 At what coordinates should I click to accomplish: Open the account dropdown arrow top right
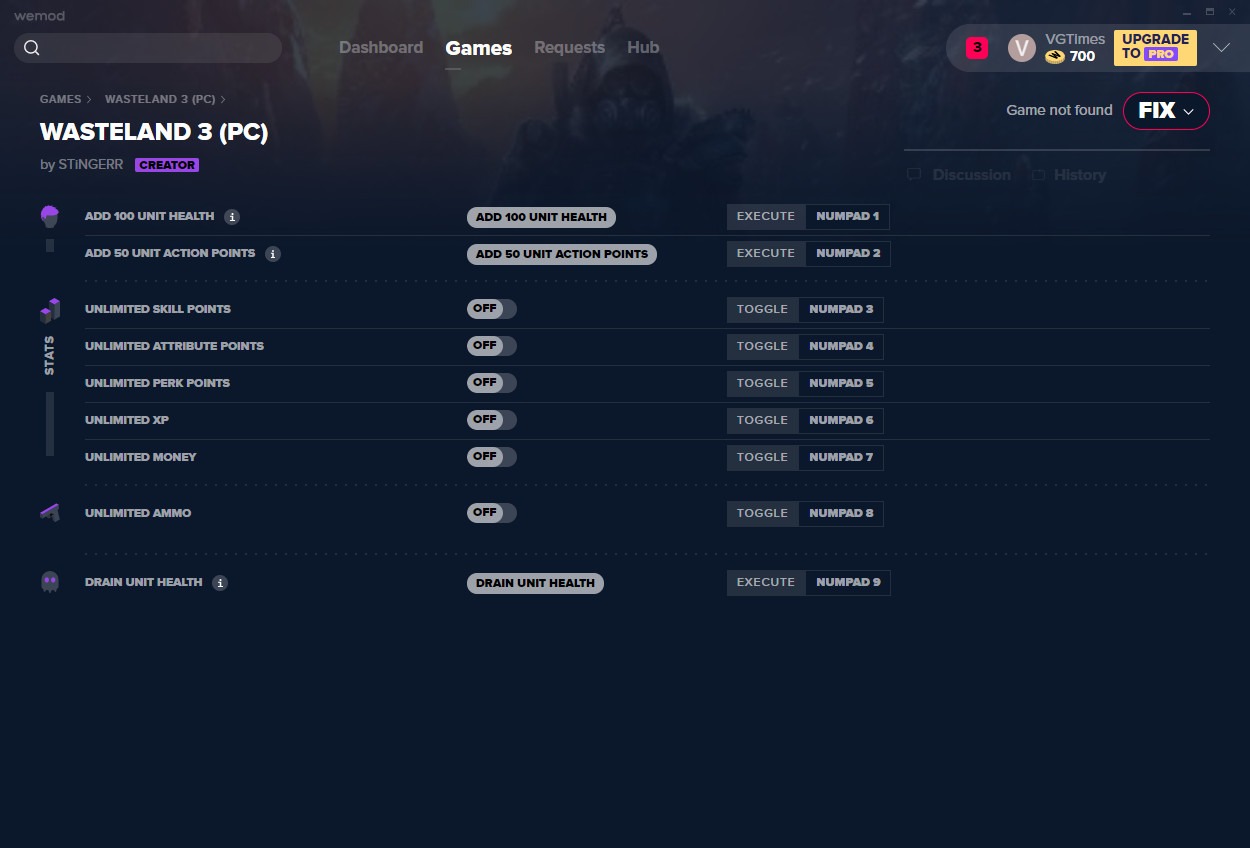pos(1222,47)
